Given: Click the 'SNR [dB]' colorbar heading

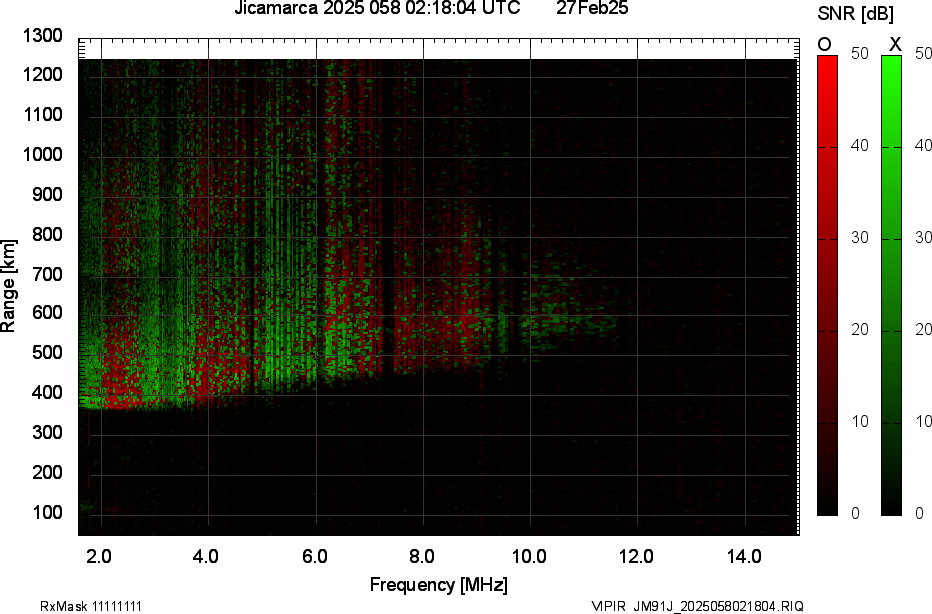Looking at the screenshot, I should coord(855,14).
